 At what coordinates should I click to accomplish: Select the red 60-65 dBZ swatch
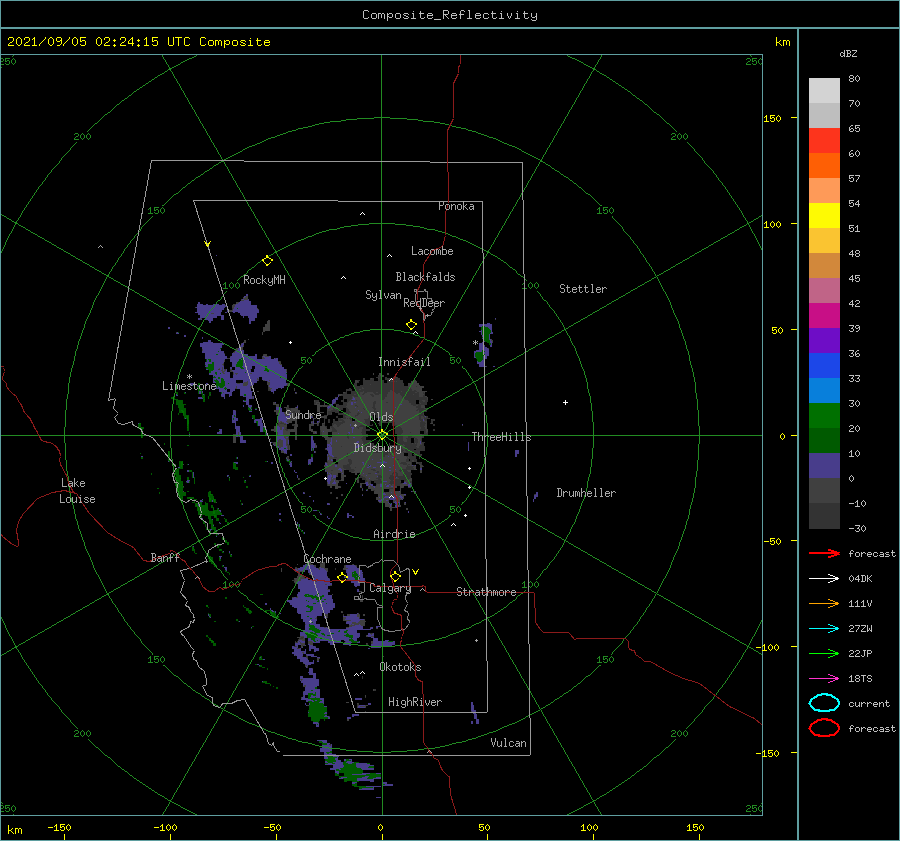point(824,141)
